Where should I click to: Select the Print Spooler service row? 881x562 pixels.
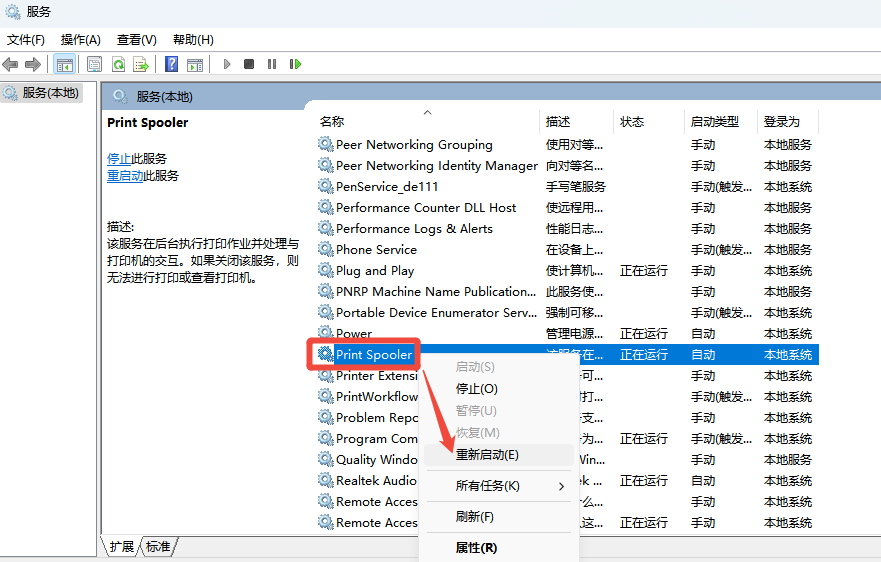coord(567,355)
